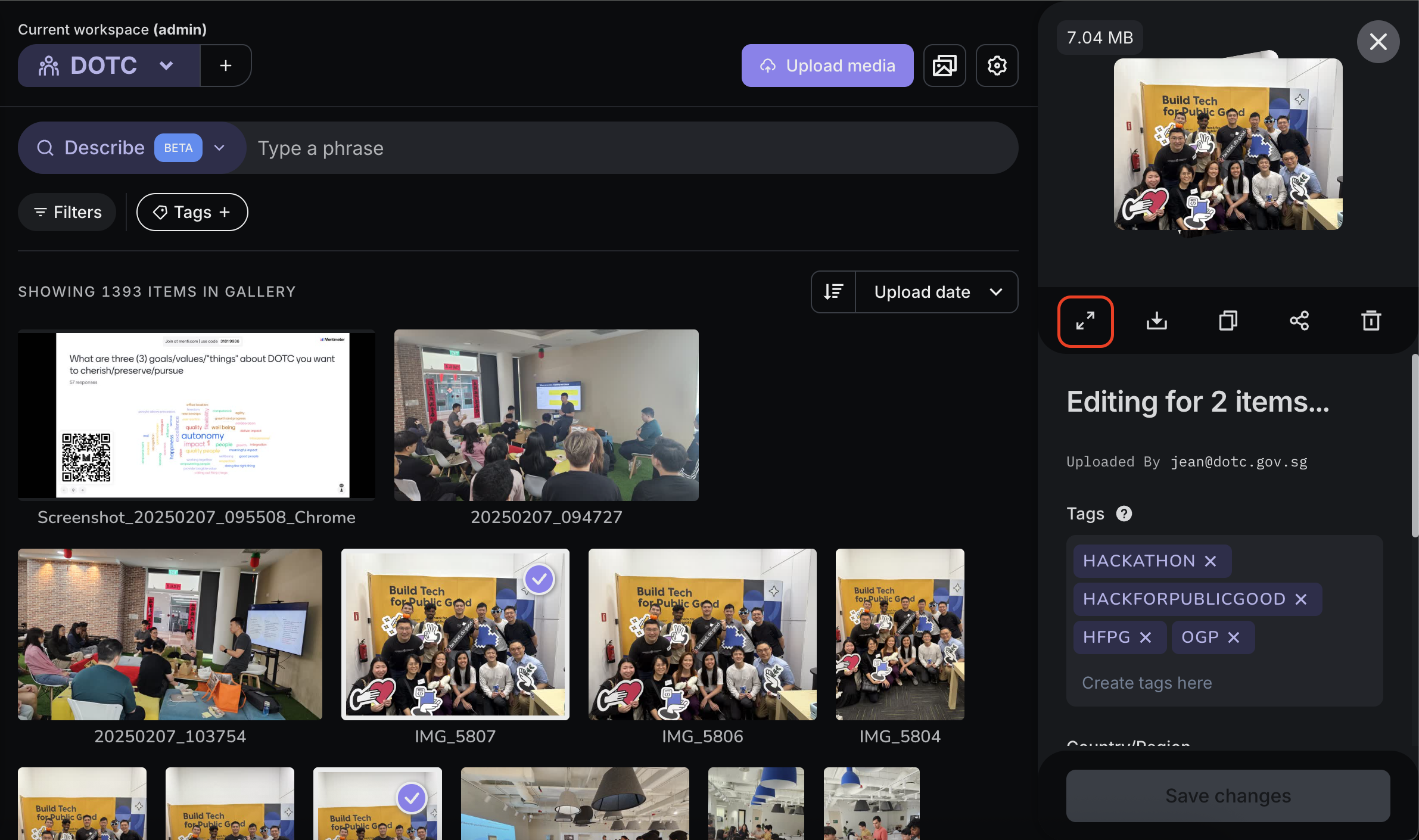Click uploader email jean@dotc.gov.sg
This screenshot has width=1419, height=840.
pyautogui.click(x=1238, y=462)
